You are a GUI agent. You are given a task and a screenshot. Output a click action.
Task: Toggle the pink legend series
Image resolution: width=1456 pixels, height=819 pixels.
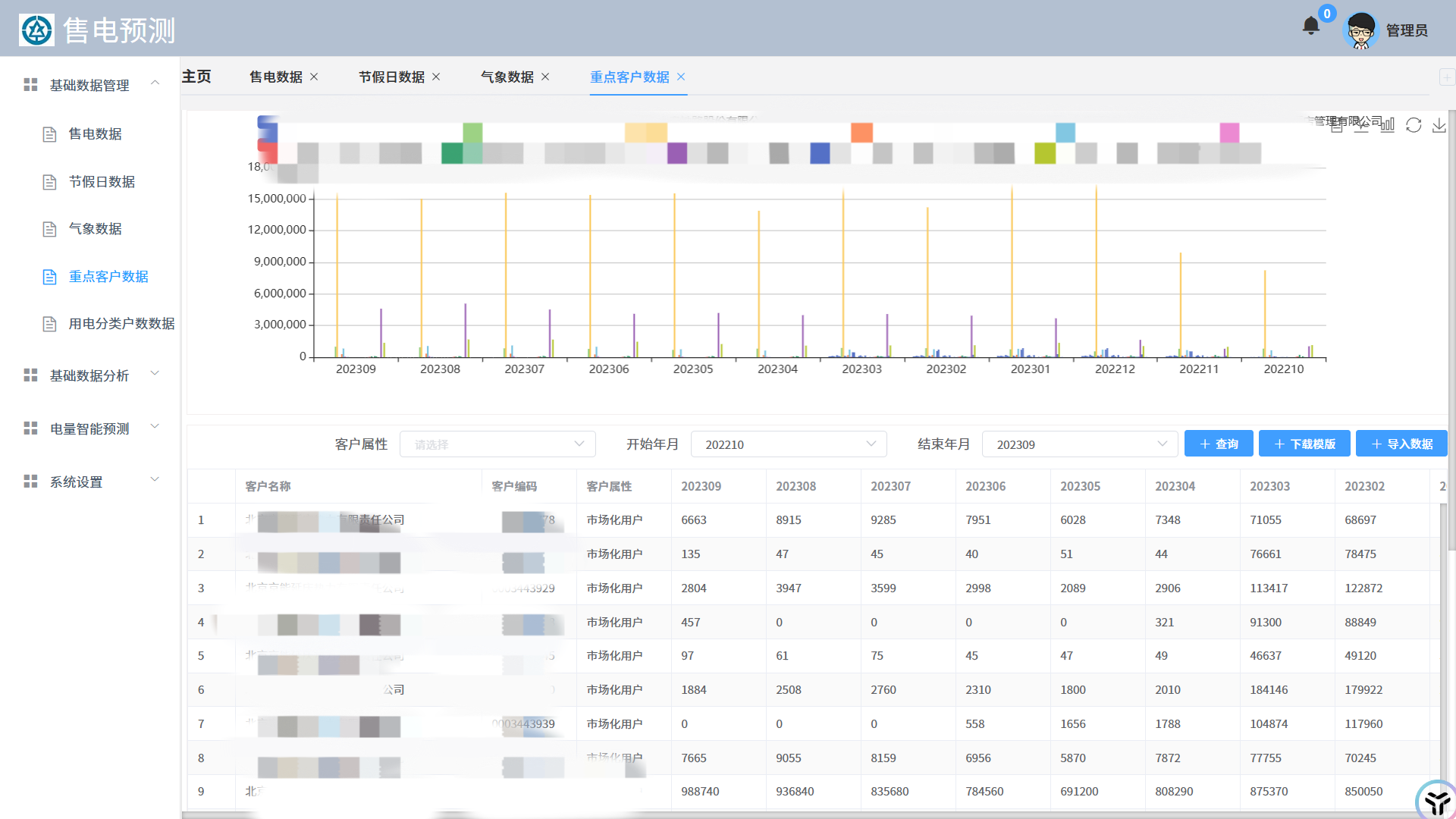1229,133
